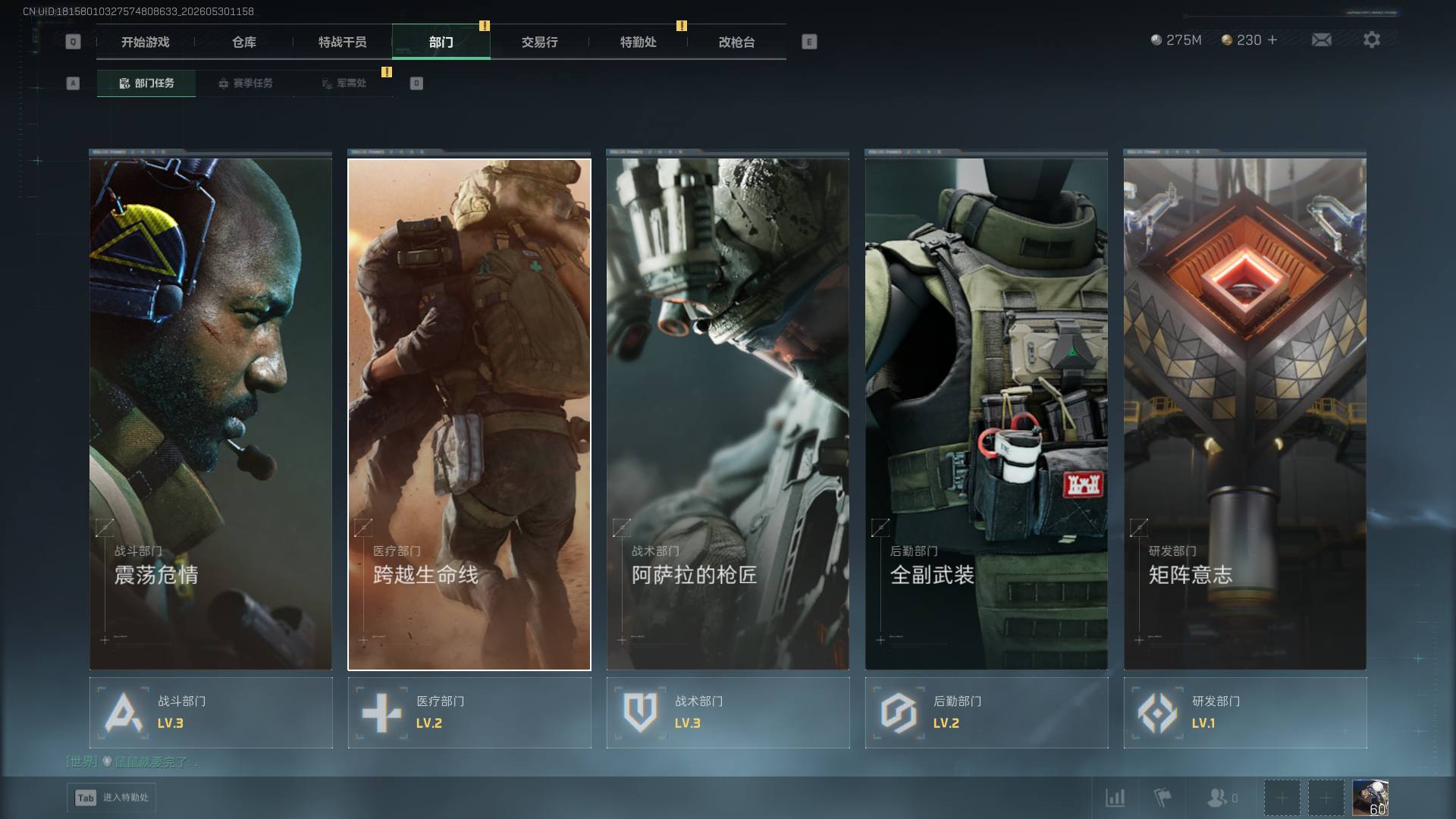Click the 战术部门 LV.3 shield icon
1456x819 pixels.
tap(640, 712)
